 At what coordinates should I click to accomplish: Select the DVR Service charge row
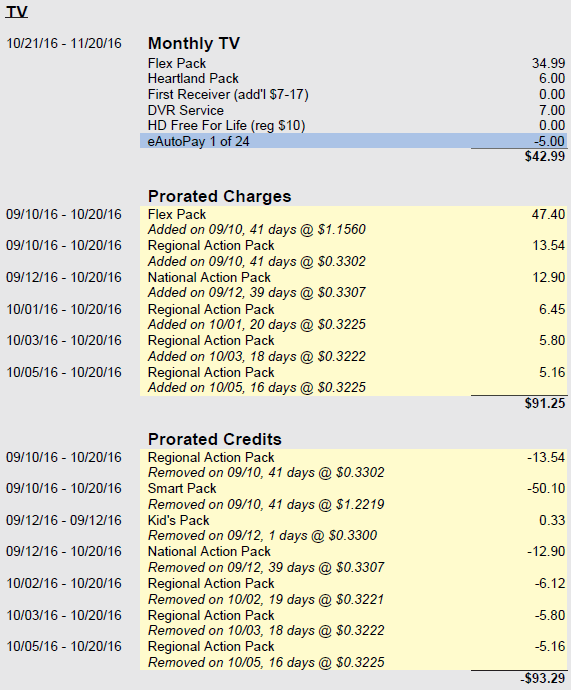point(354,110)
